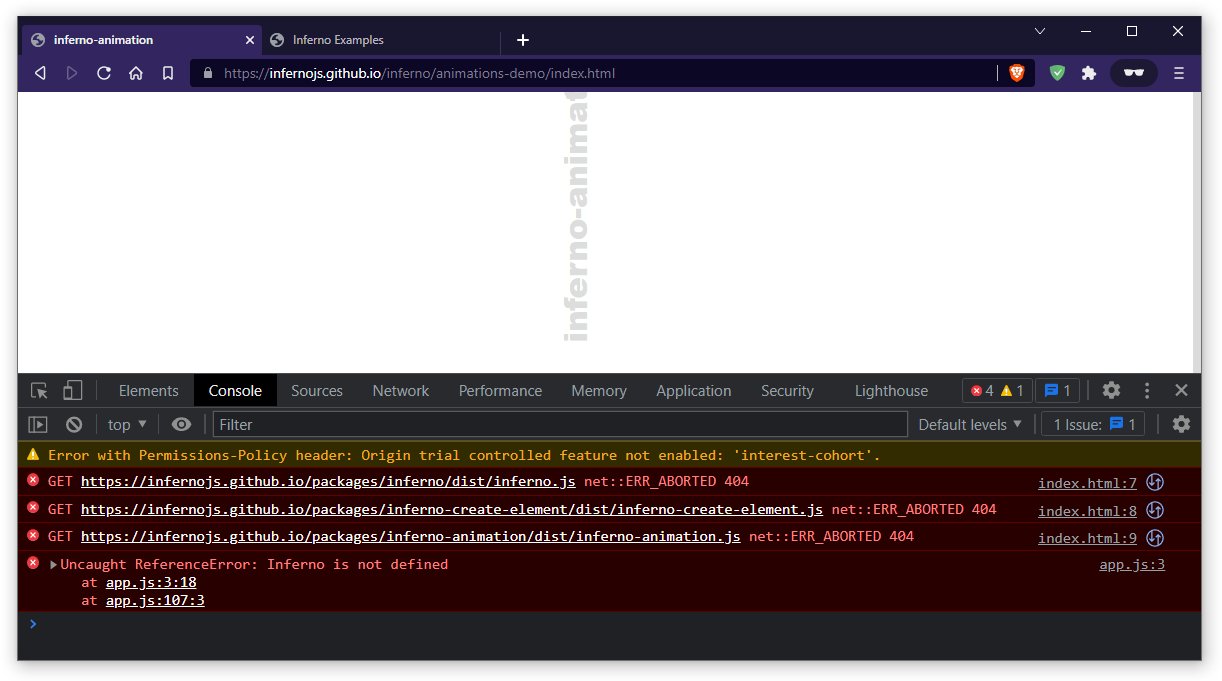Open the top context dropdown
This screenshot has width=1222, height=681.
coord(127,425)
